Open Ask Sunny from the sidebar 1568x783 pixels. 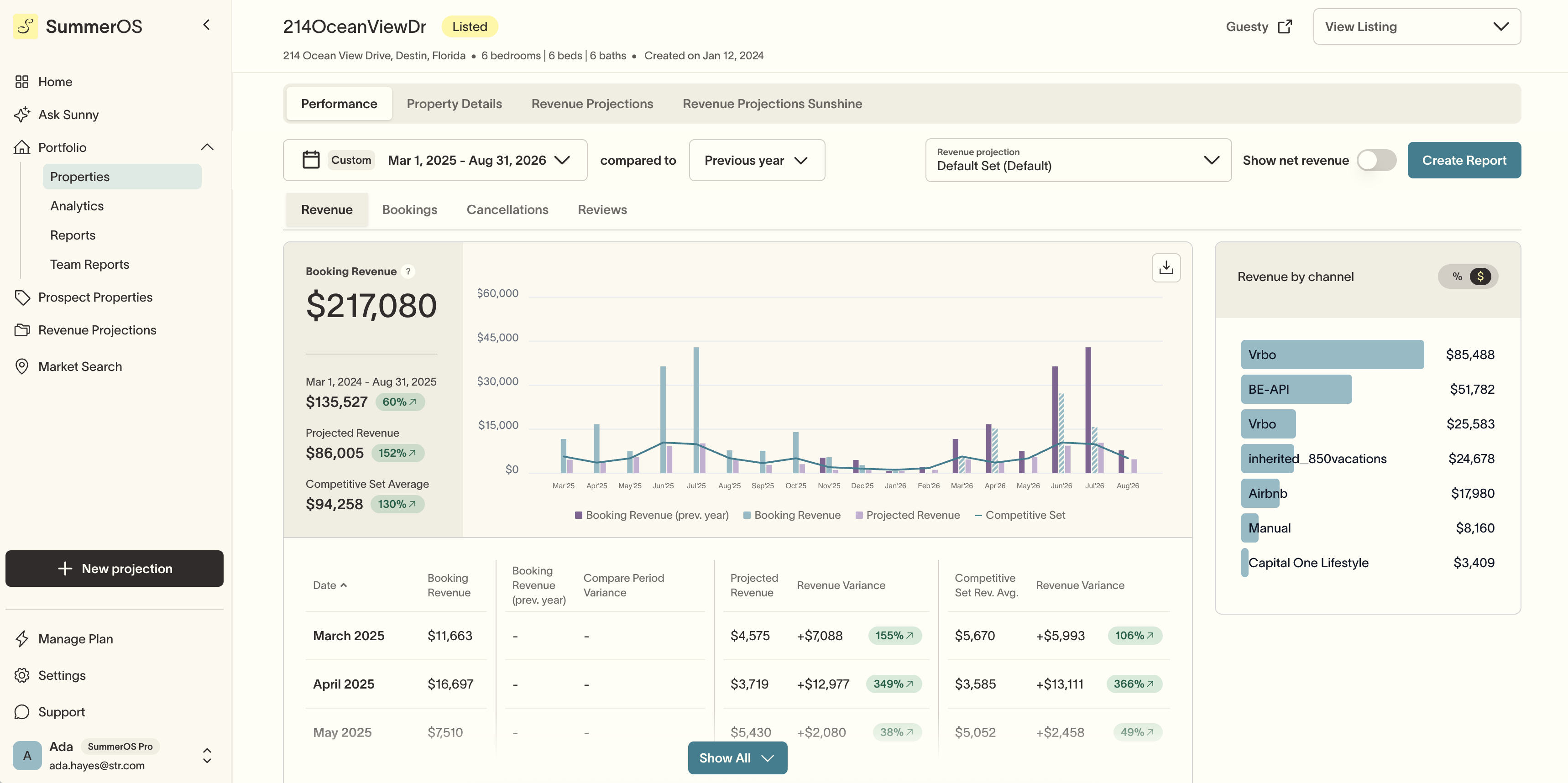click(x=68, y=115)
